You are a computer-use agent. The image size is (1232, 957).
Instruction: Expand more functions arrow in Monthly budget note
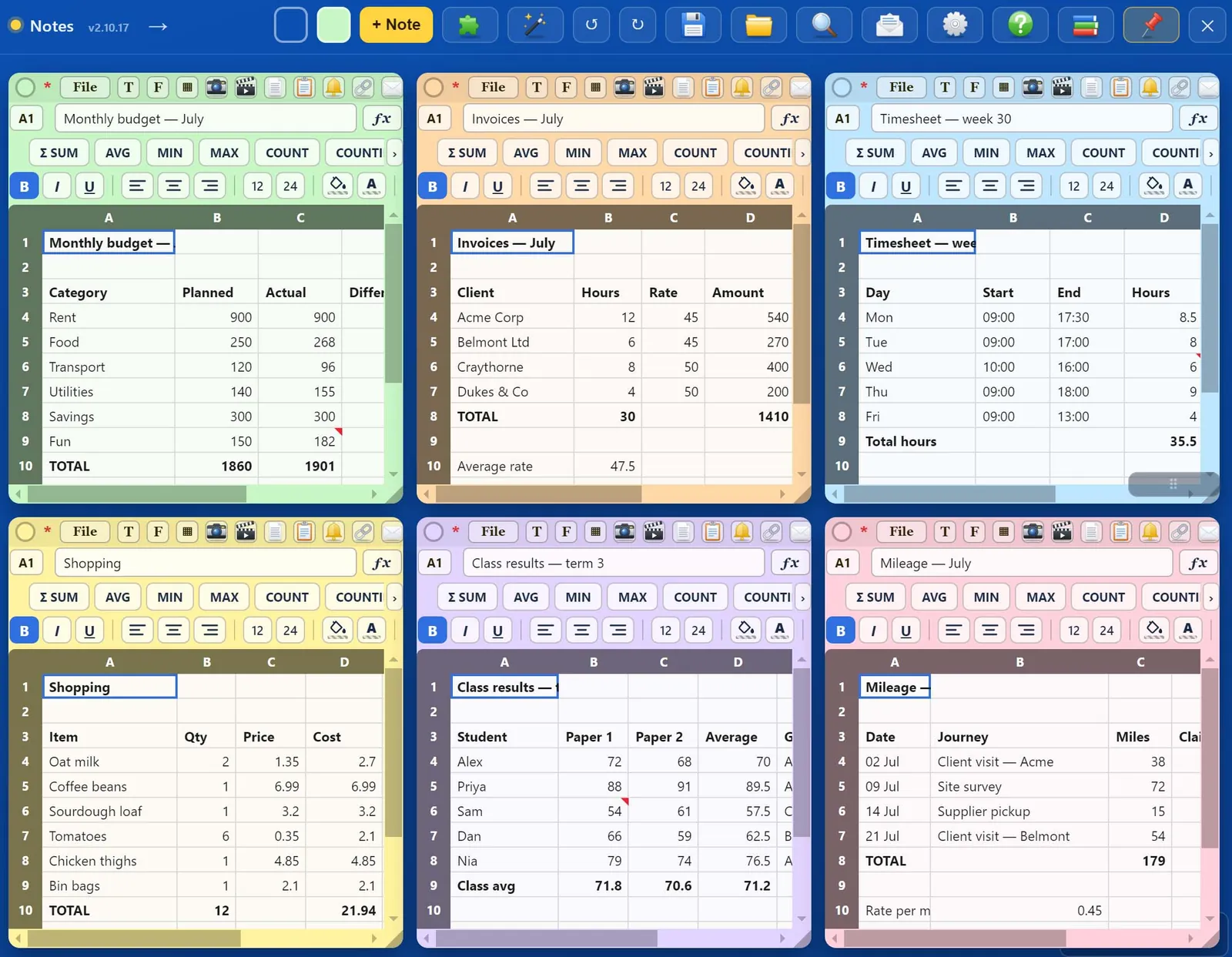[x=394, y=153]
